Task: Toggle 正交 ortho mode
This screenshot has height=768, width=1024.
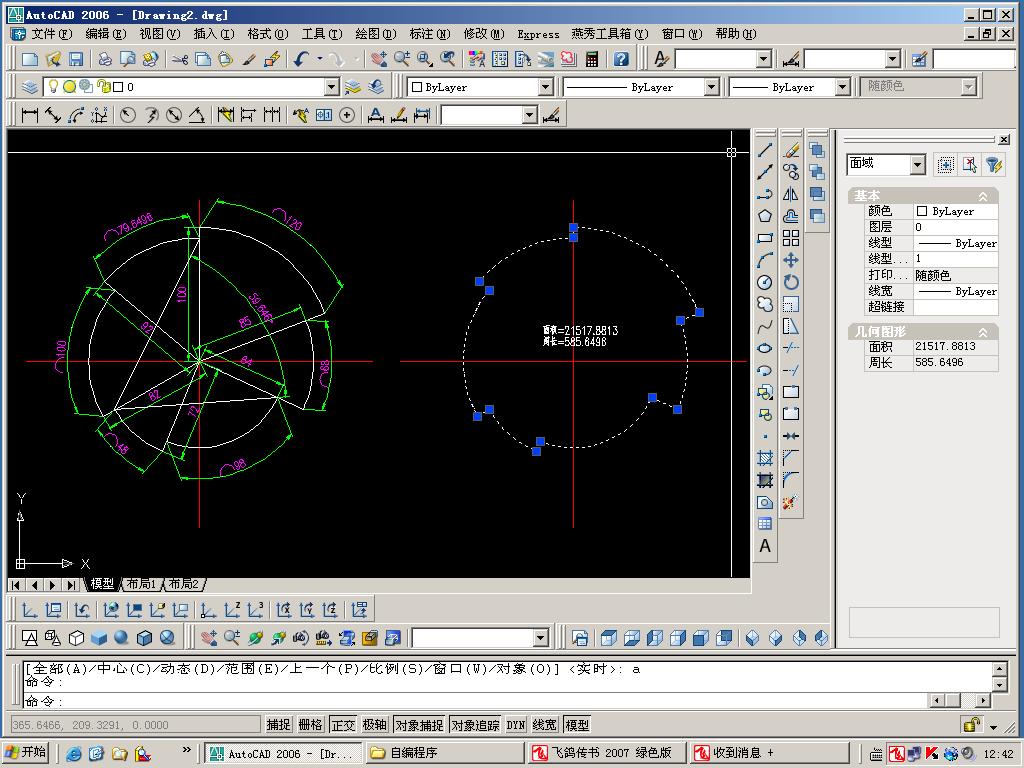Action: pyautogui.click(x=343, y=724)
